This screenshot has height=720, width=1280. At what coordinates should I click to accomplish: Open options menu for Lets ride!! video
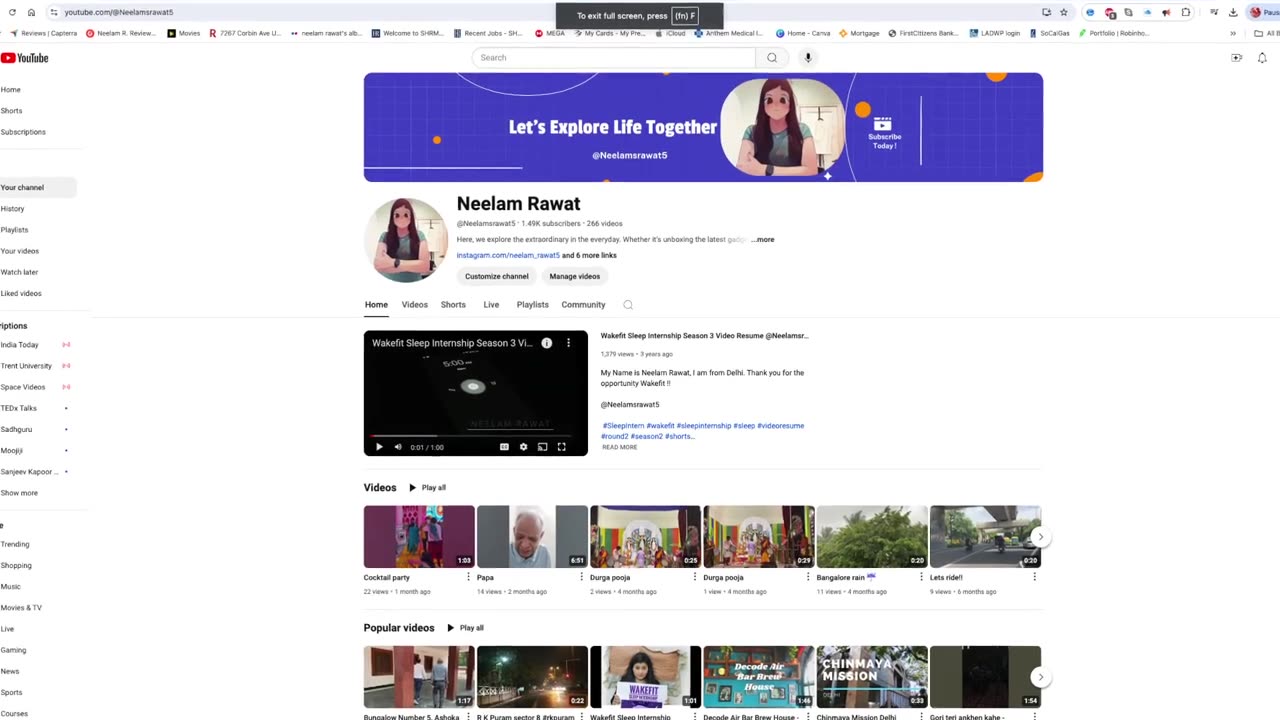click(x=1034, y=577)
